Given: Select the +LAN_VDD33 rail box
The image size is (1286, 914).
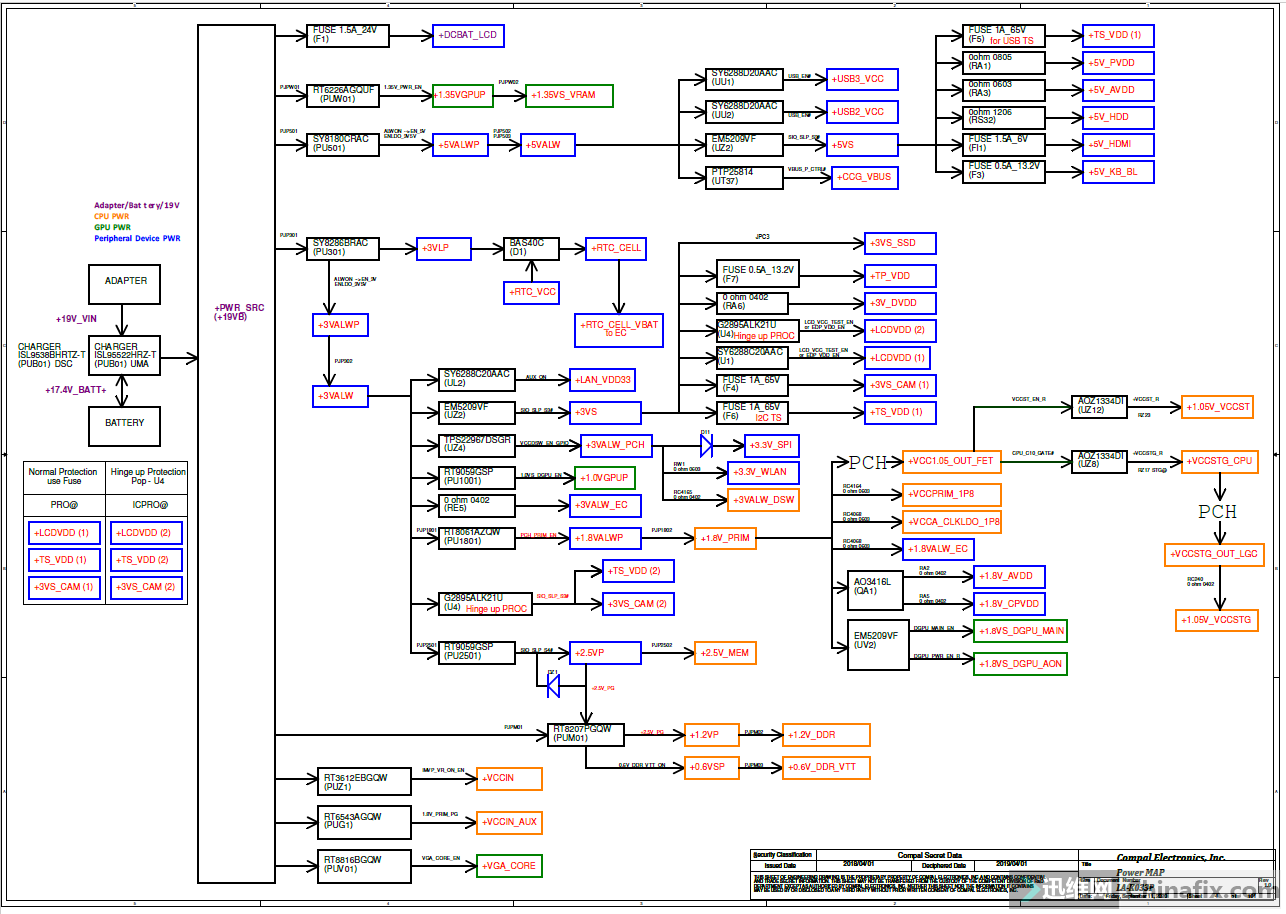Looking at the screenshot, I should (602, 379).
